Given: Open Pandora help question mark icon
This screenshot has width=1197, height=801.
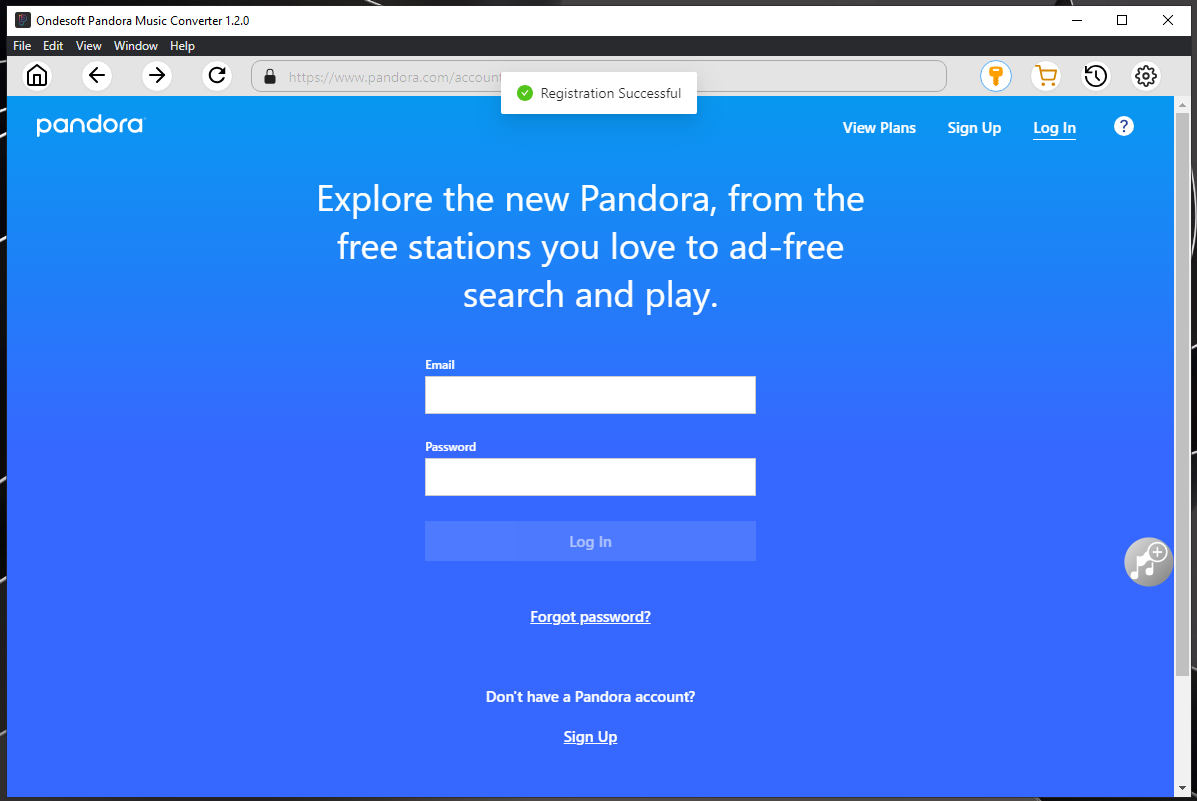Looking at the screenshot, I should pyautogui.click(x=1124, y=126).
